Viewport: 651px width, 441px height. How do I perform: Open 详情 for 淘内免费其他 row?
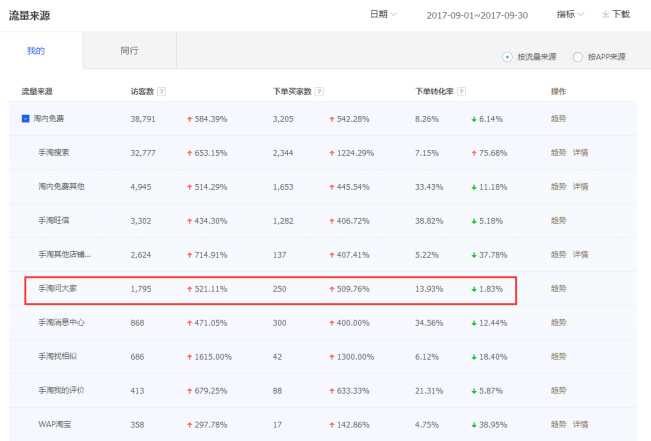[x=580, y=187]
